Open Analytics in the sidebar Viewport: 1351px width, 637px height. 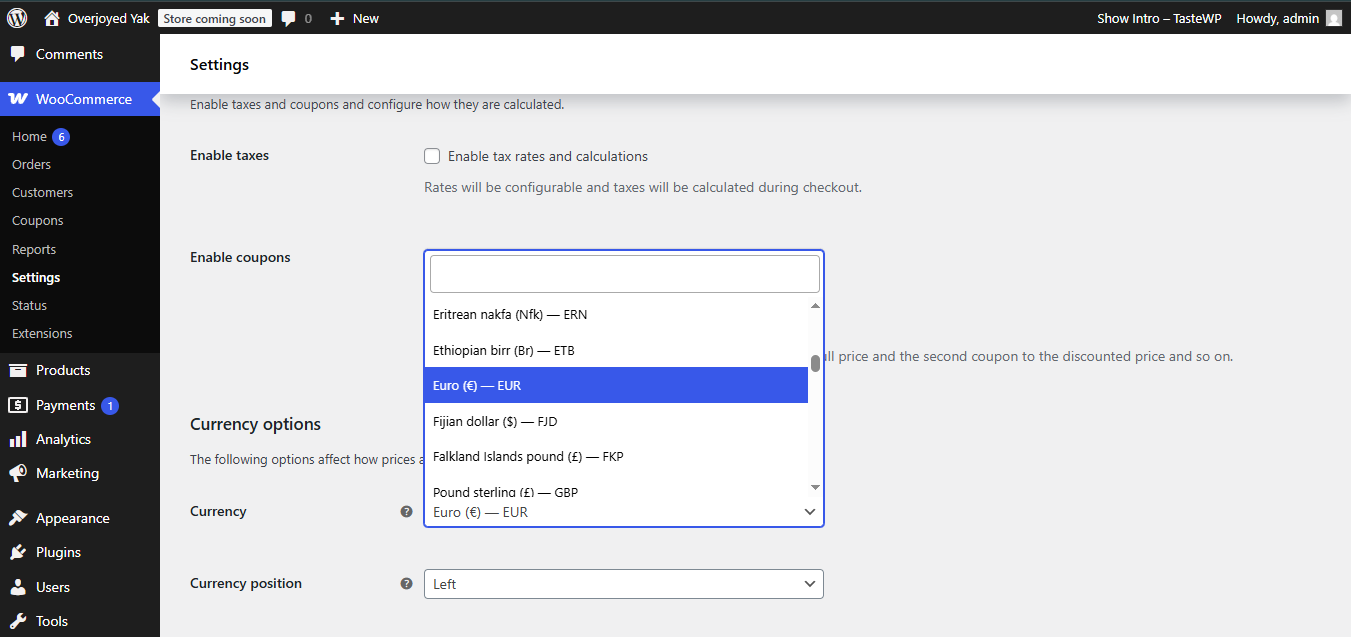pyautogui.click(x=63, y=439)
